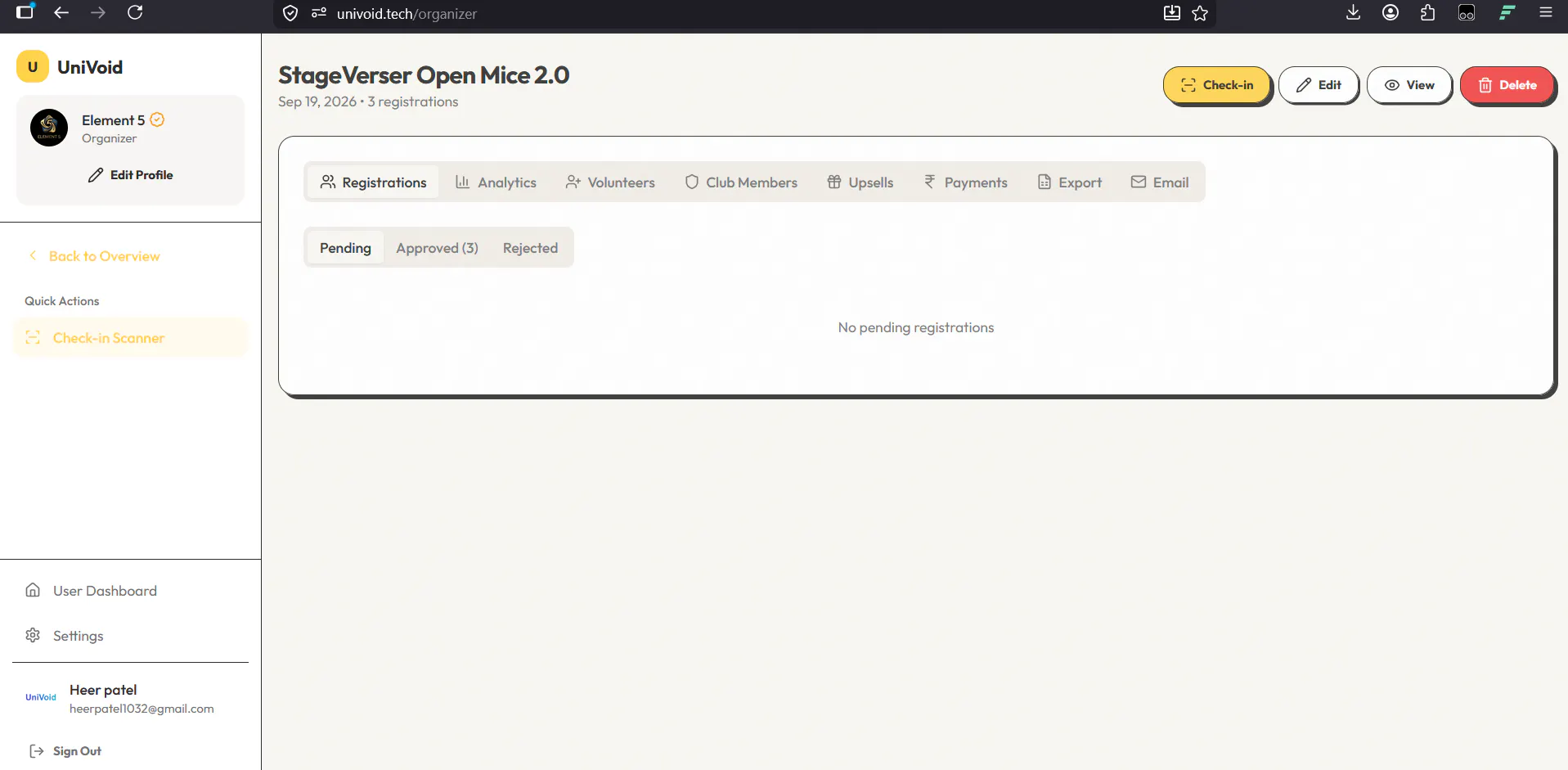1568x770 pixels.
Task: Click the home icon for User Dashboard
Action: point(33,590)
